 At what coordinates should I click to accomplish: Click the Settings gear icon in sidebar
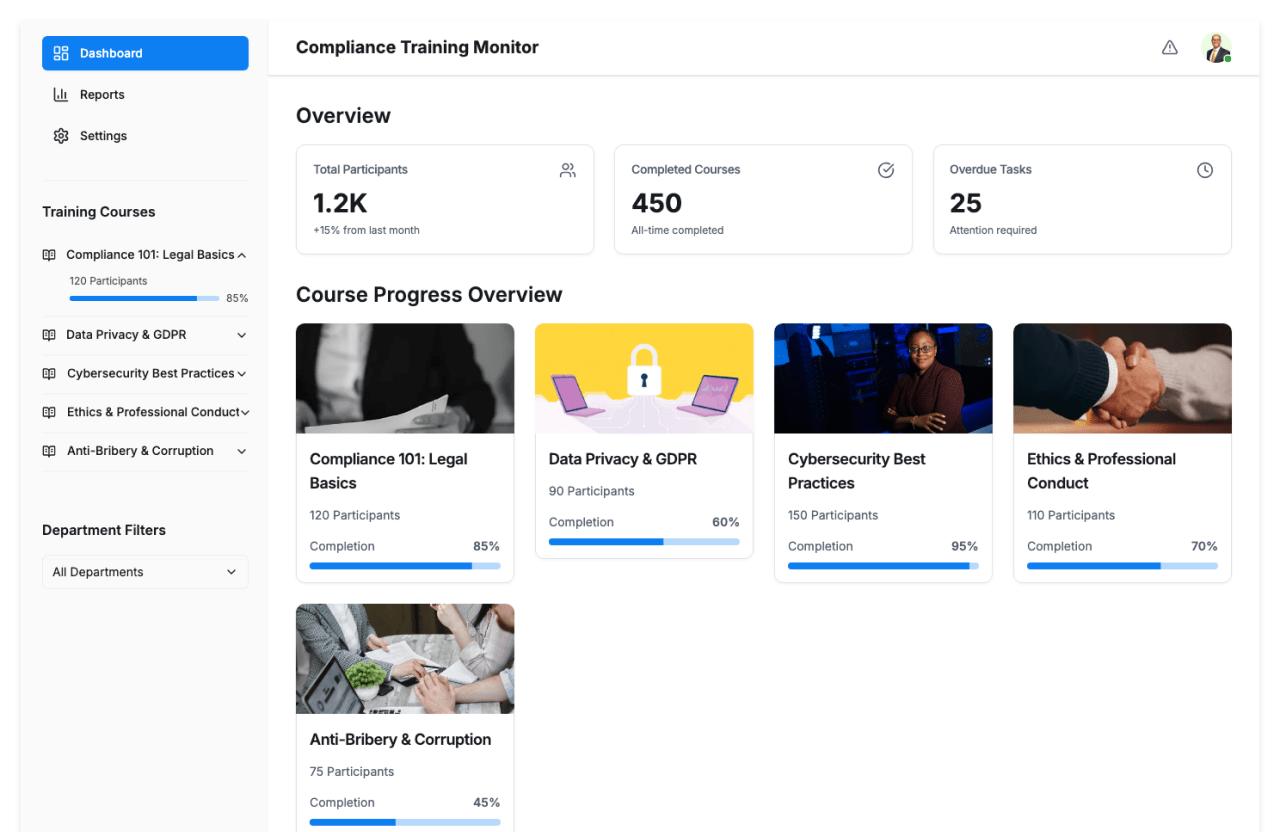[61, 136]
